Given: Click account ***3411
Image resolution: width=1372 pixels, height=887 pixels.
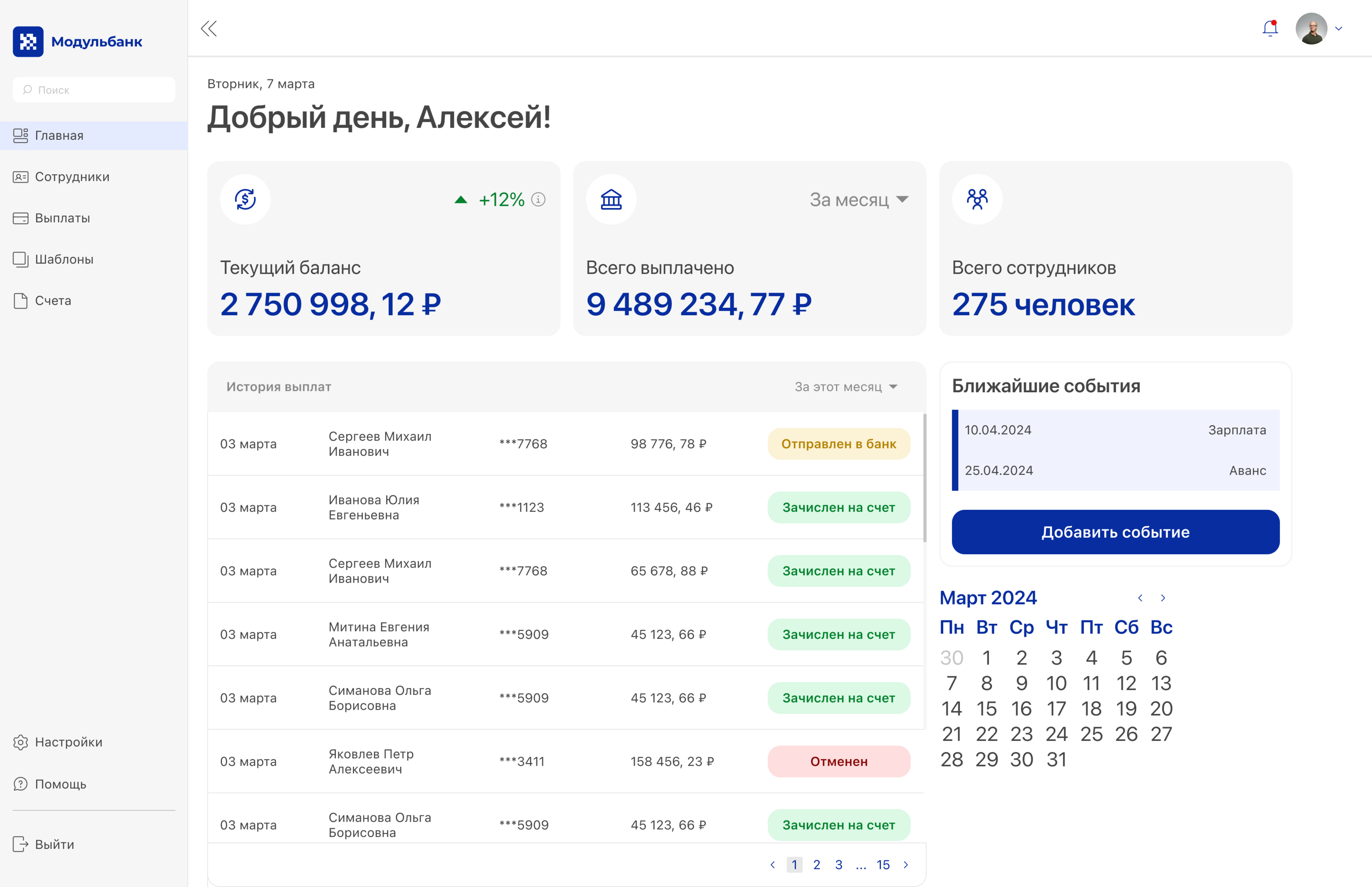Looking at the screenshot, I should tap(521, 761).
